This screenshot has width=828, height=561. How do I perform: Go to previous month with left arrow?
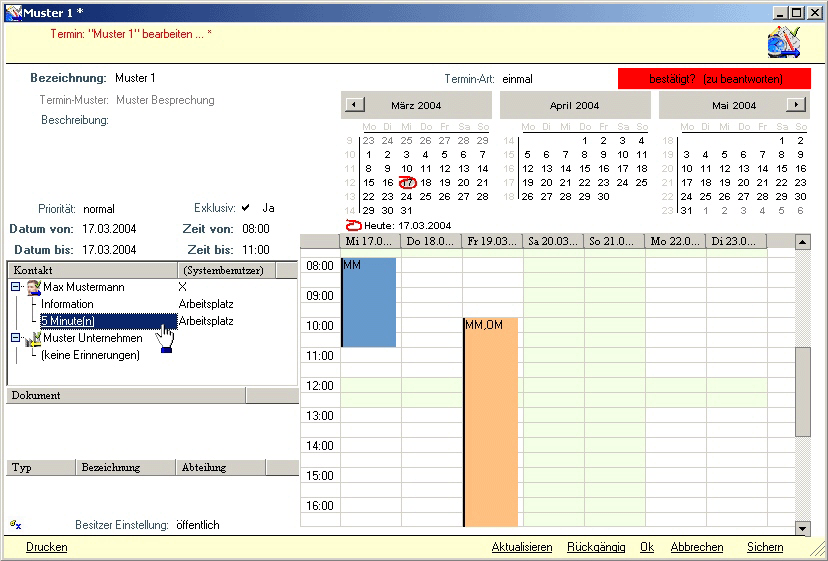click(x=356, y=105)
